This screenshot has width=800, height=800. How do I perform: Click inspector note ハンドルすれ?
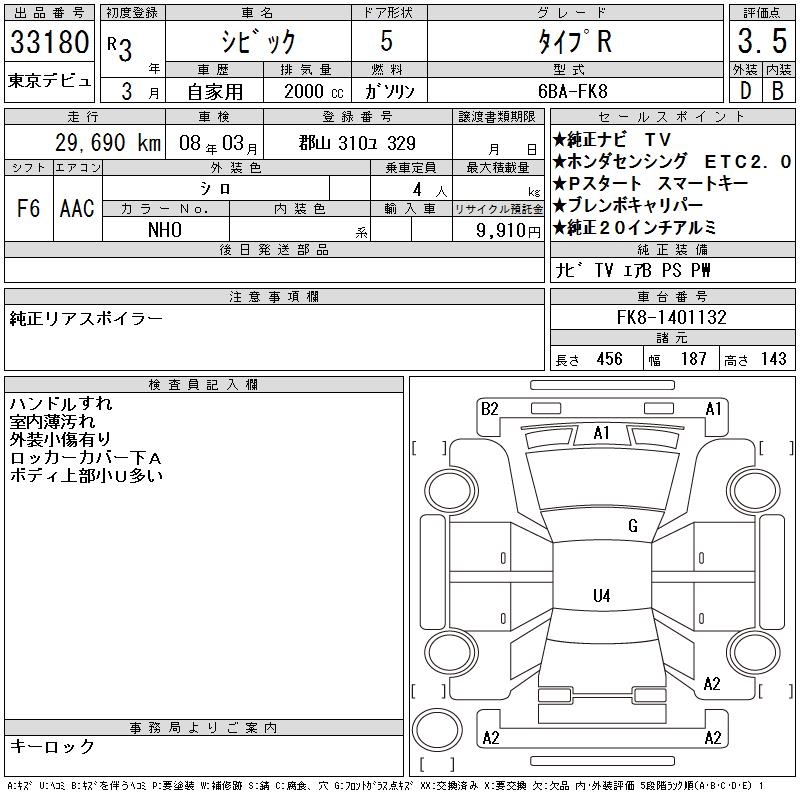(61, 404)
